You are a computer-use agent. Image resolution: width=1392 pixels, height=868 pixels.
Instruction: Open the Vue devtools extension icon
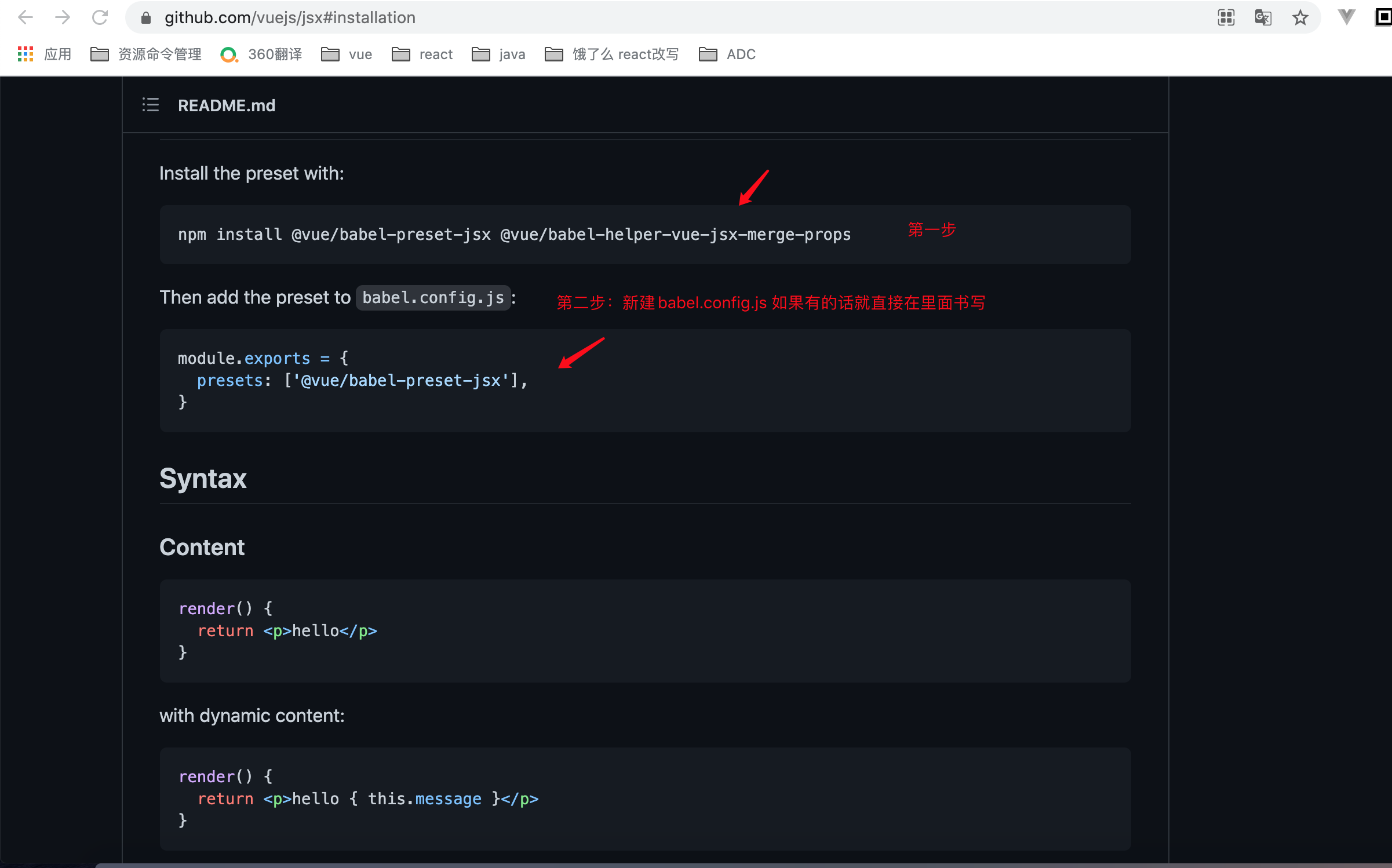tap(1347, 17)
